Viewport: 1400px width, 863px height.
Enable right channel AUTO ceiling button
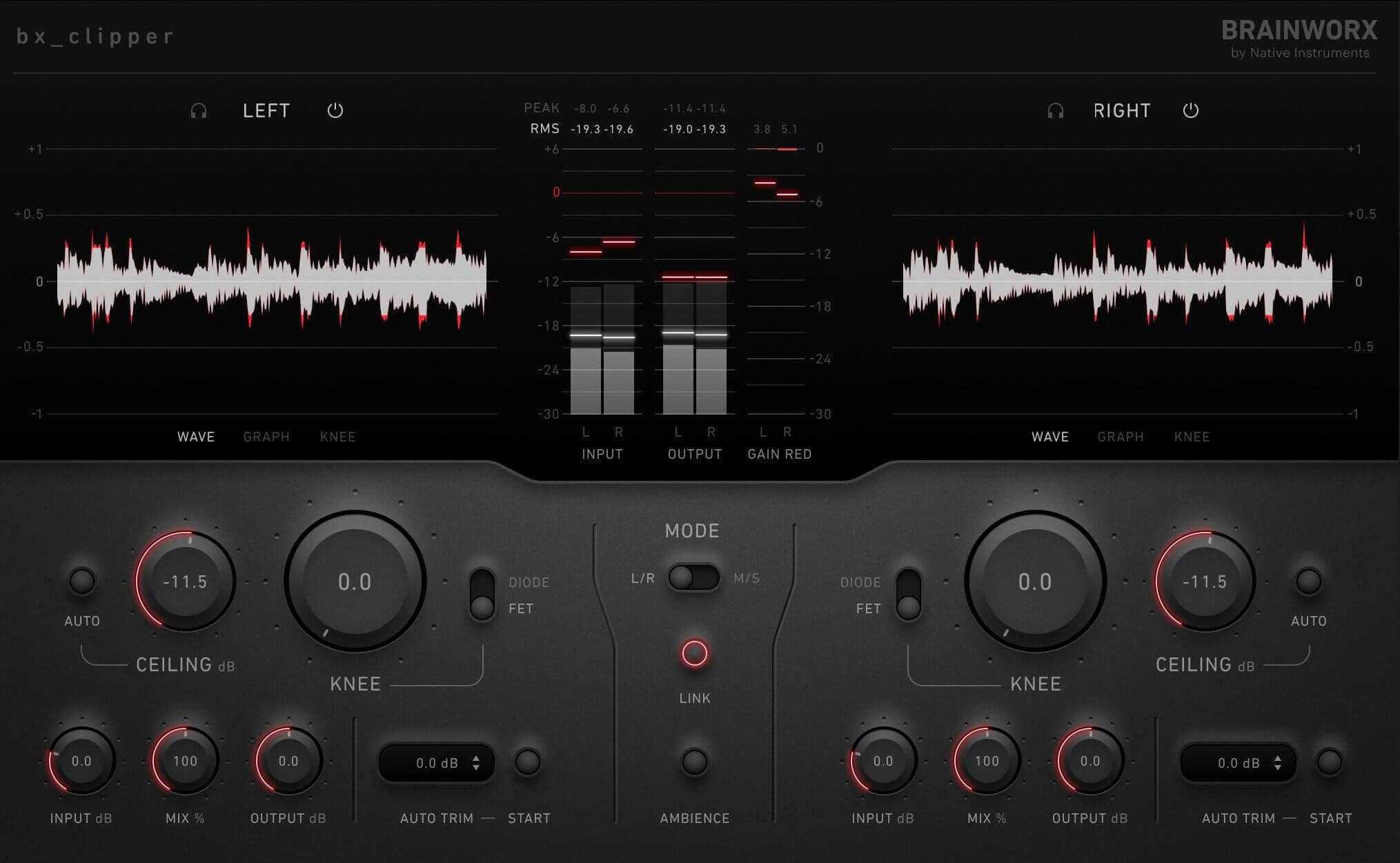tap(1309, 582)
